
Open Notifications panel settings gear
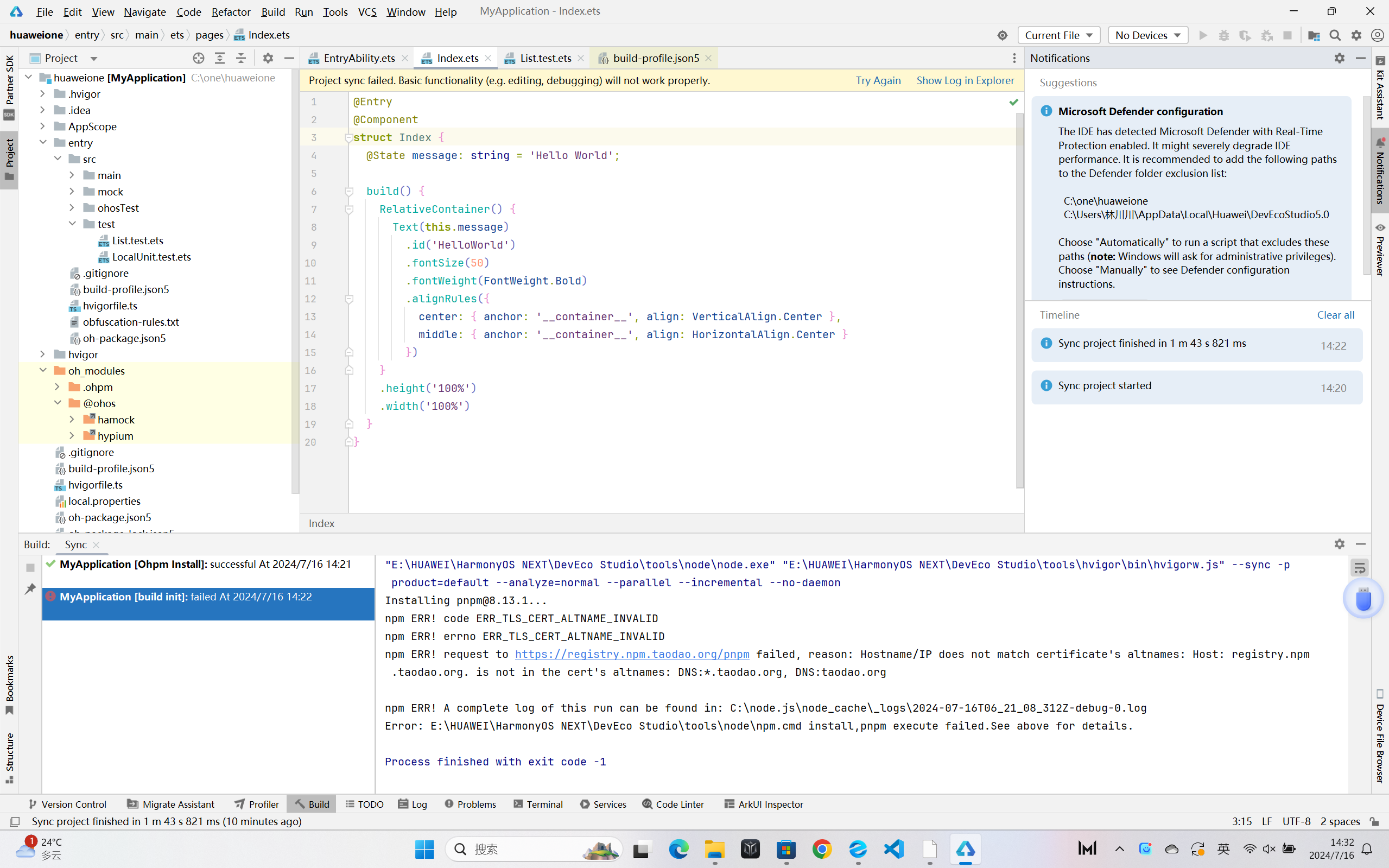pyautogui.click(x=1339, y=58)
